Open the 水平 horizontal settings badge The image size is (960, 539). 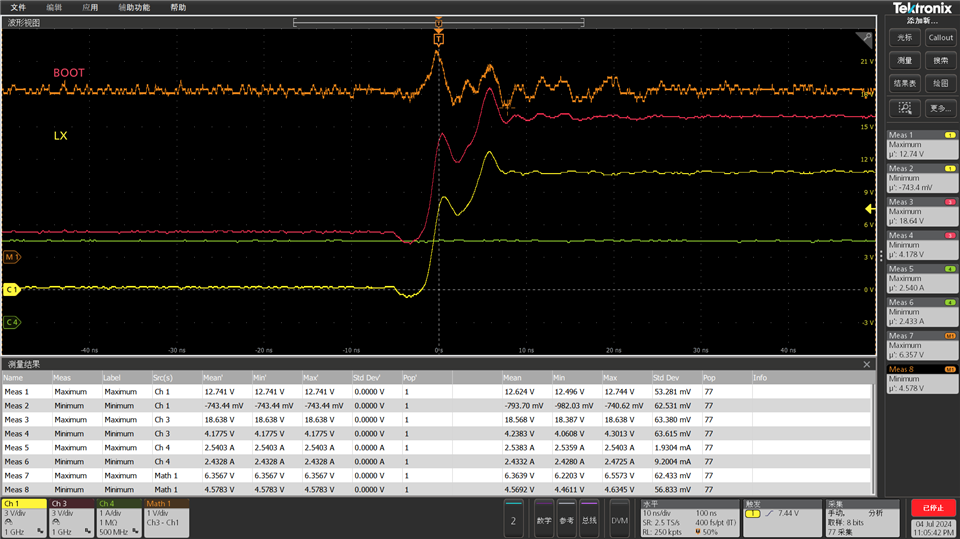[x=691, y=519]
